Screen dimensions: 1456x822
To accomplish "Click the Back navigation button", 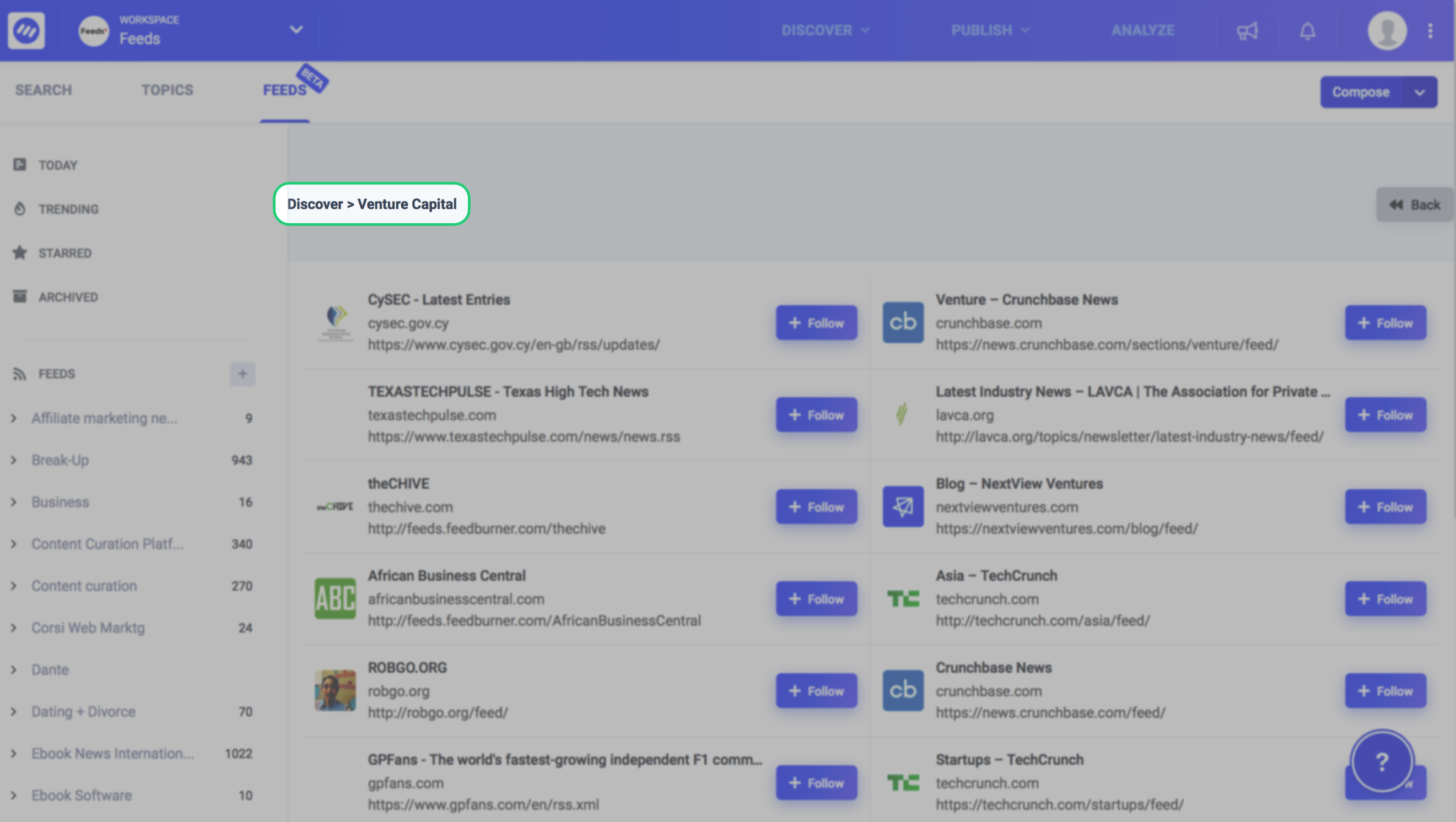I will click(1413, 204).
